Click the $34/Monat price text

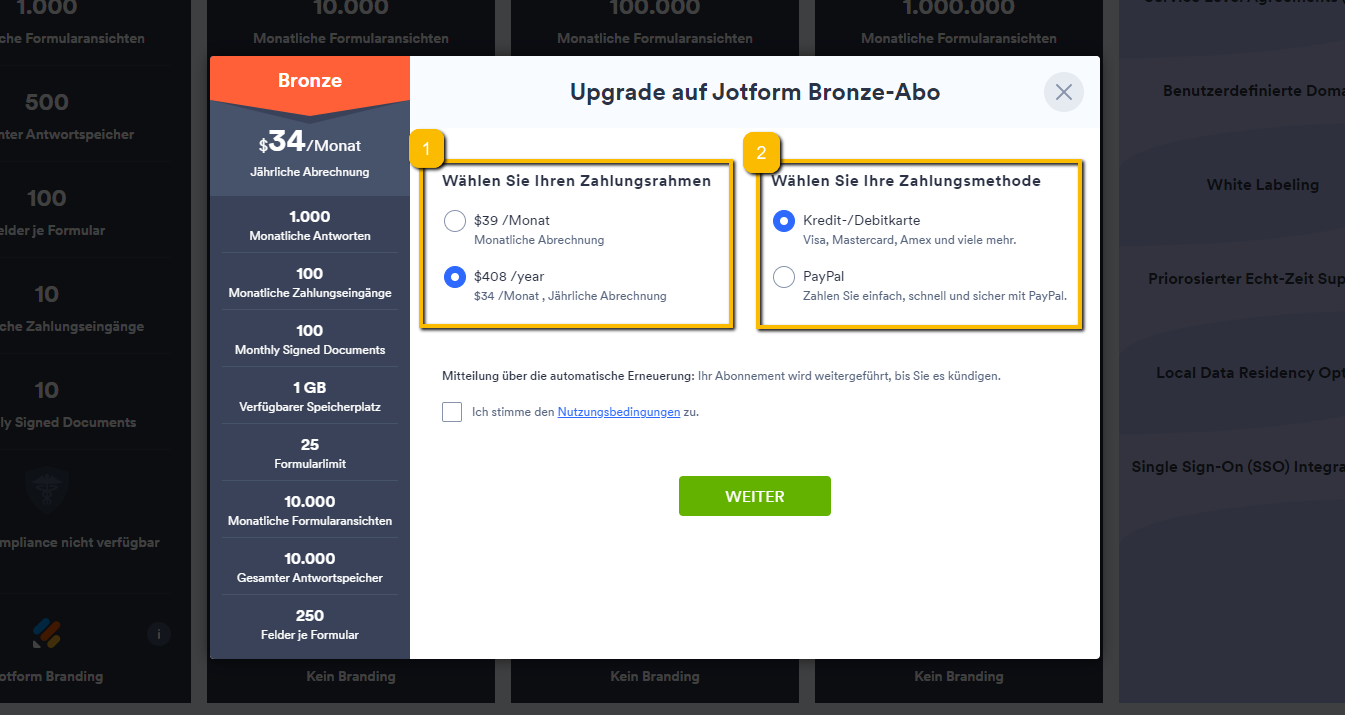(310, 143)
